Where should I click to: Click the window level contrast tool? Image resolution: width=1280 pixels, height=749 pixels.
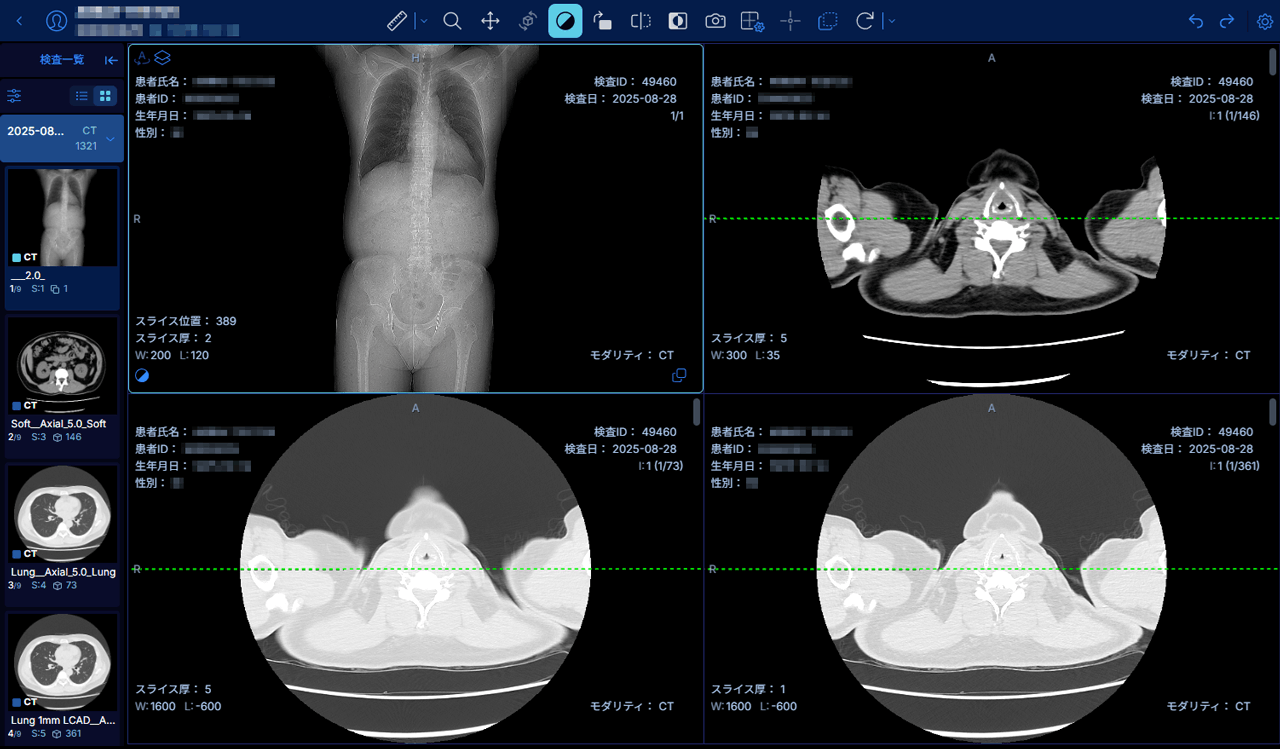(x=565, y=21)
